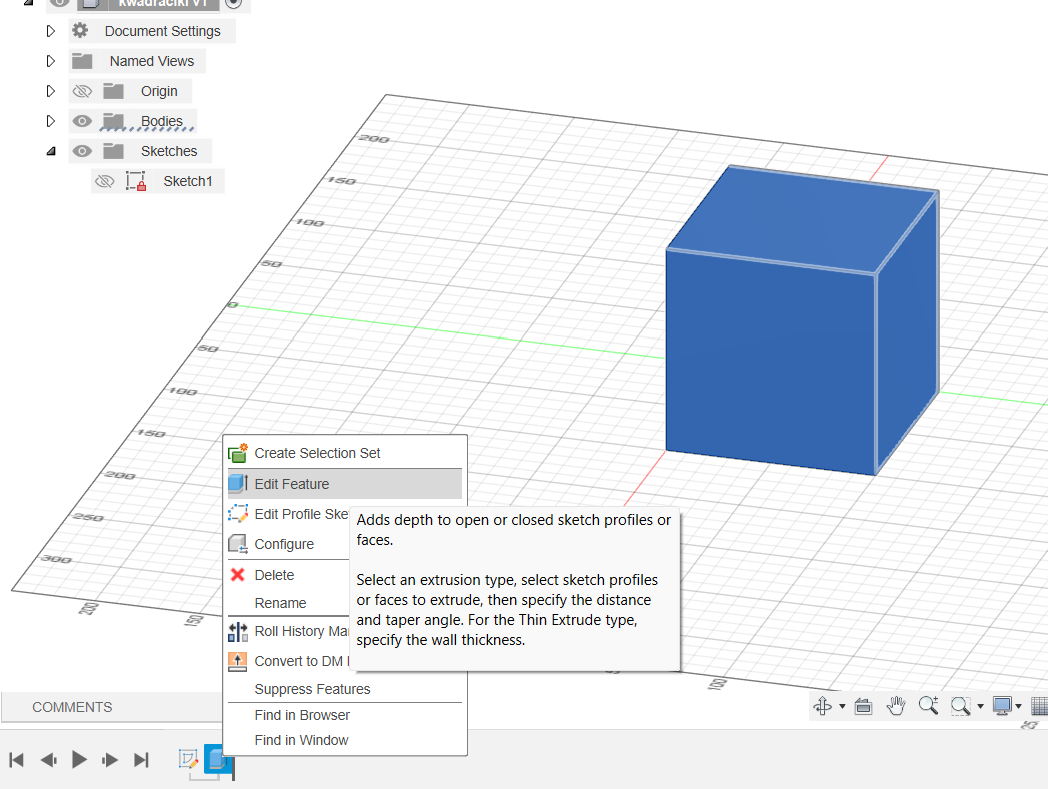Screen dimensions: 1048x789
Task: Choose Roll History Marker Here
Action: point(288,631)
